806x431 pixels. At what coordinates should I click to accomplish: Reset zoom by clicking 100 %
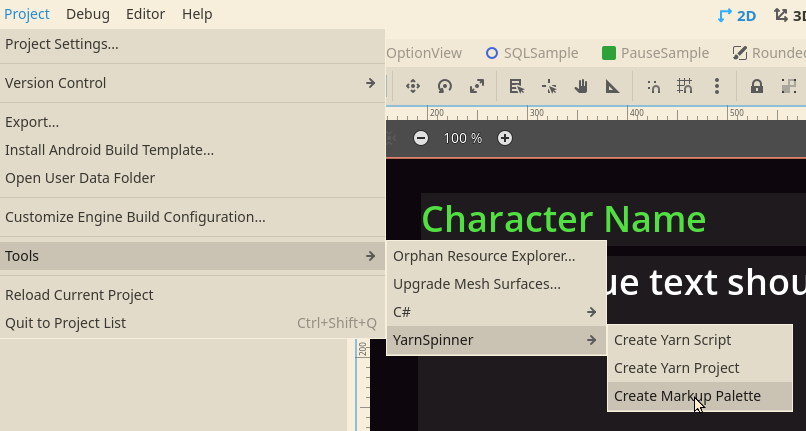pyautogui.click(x=463, y=138)
